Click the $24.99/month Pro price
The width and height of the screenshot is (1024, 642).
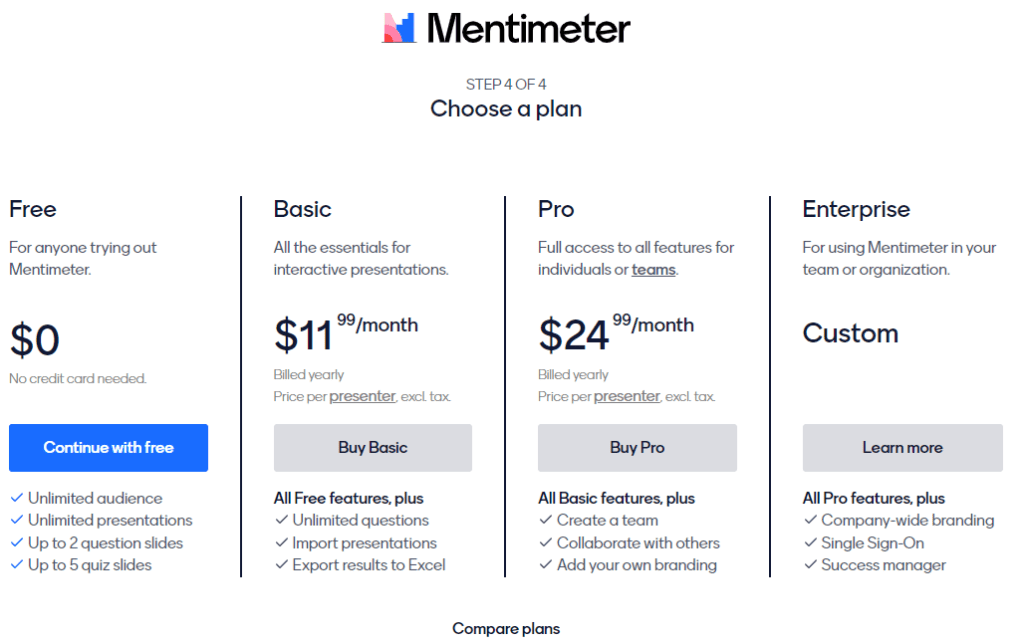(x=616, y=333)
